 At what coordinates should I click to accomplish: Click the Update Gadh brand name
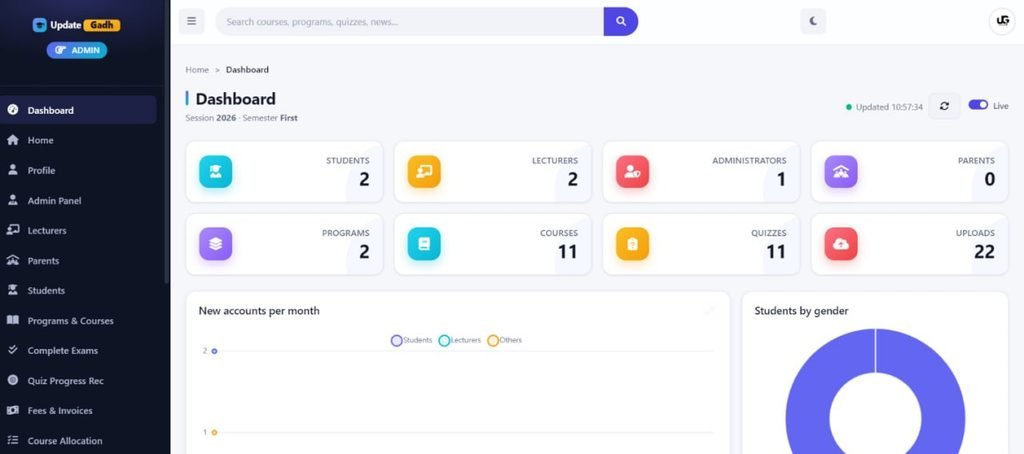(x=85, y=25)
